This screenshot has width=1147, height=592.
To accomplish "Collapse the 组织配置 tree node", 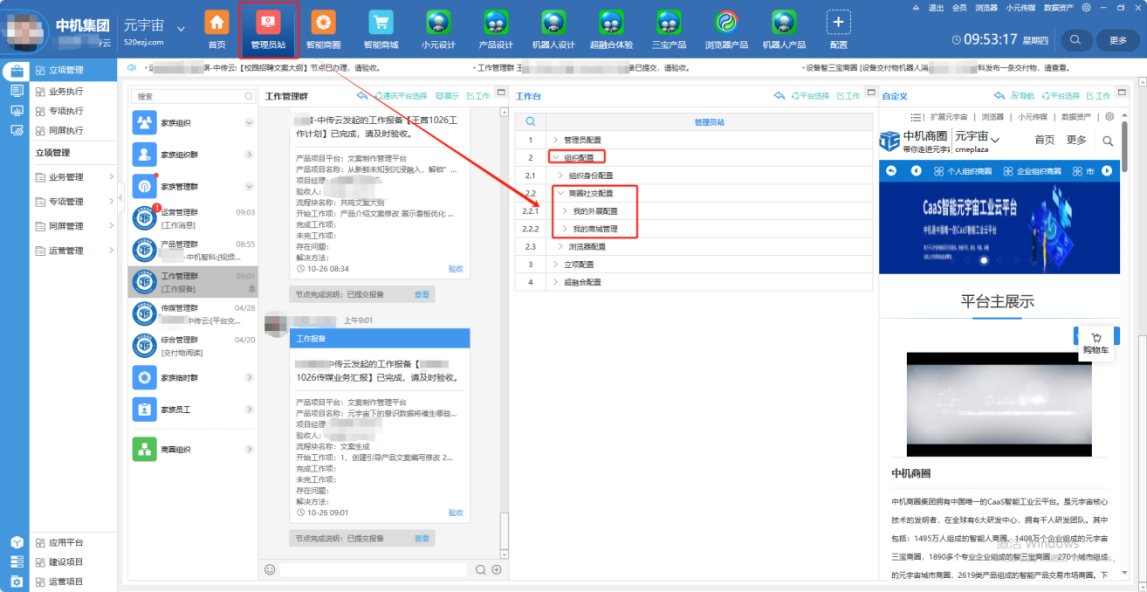I will (x=556, y=157).
